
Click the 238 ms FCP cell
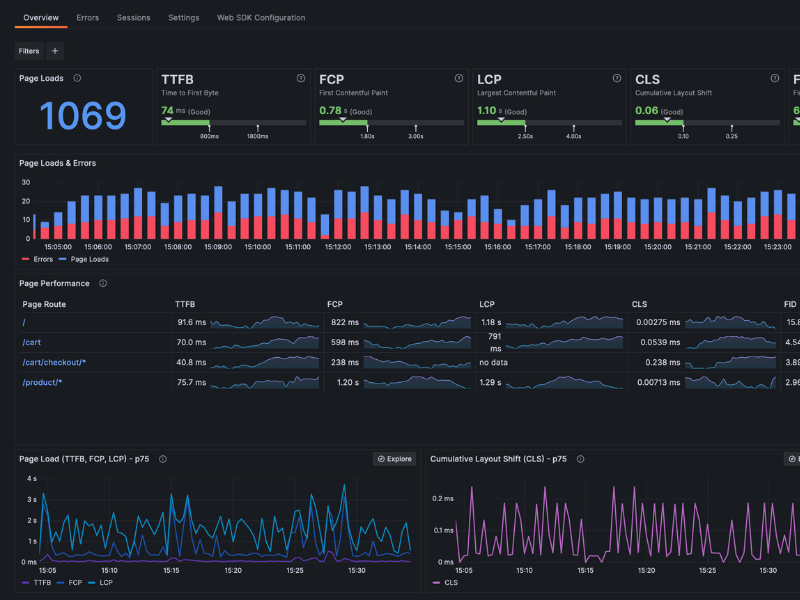pos(345,362)
